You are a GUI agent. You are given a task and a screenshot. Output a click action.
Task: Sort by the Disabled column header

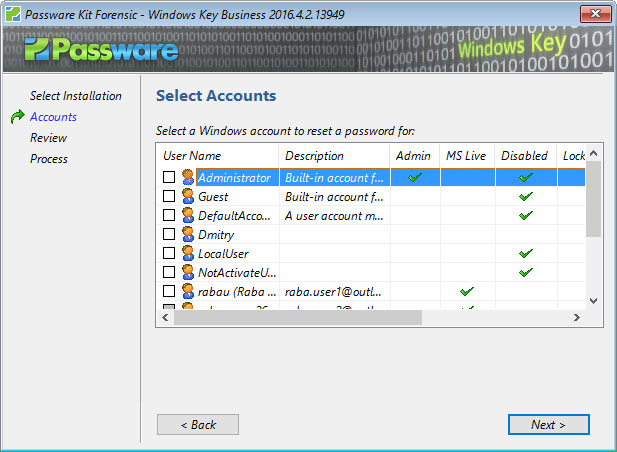[x=526, y=156]
